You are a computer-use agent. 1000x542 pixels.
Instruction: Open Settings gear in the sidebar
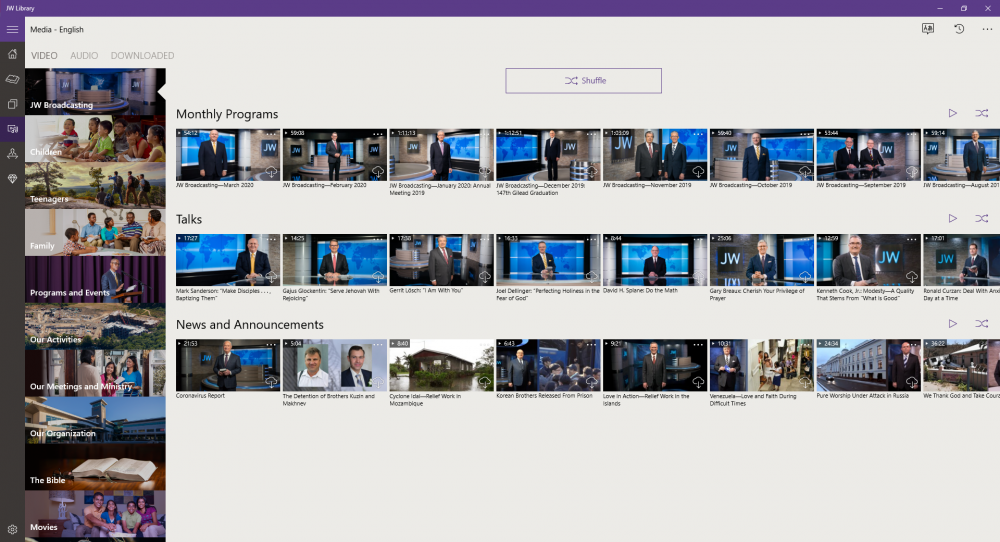(x=12, y=529)
